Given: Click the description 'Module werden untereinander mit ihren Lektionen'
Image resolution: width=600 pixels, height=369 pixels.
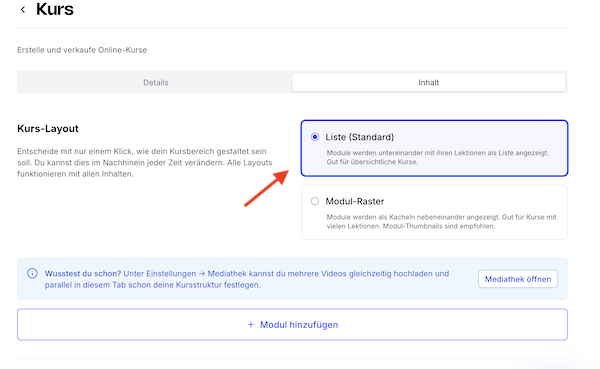Looking at the screenshot, I should click(437, 157).
